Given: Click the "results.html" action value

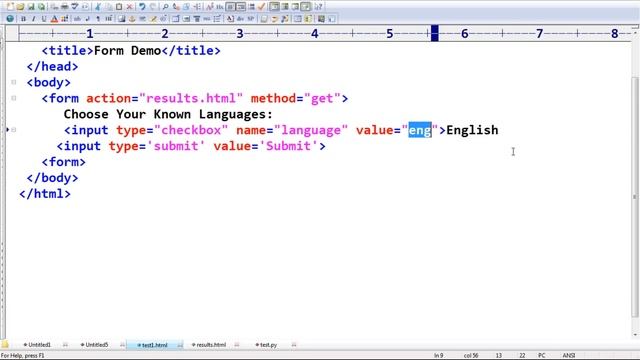Looking at the screenshot, I should [191, 98].
